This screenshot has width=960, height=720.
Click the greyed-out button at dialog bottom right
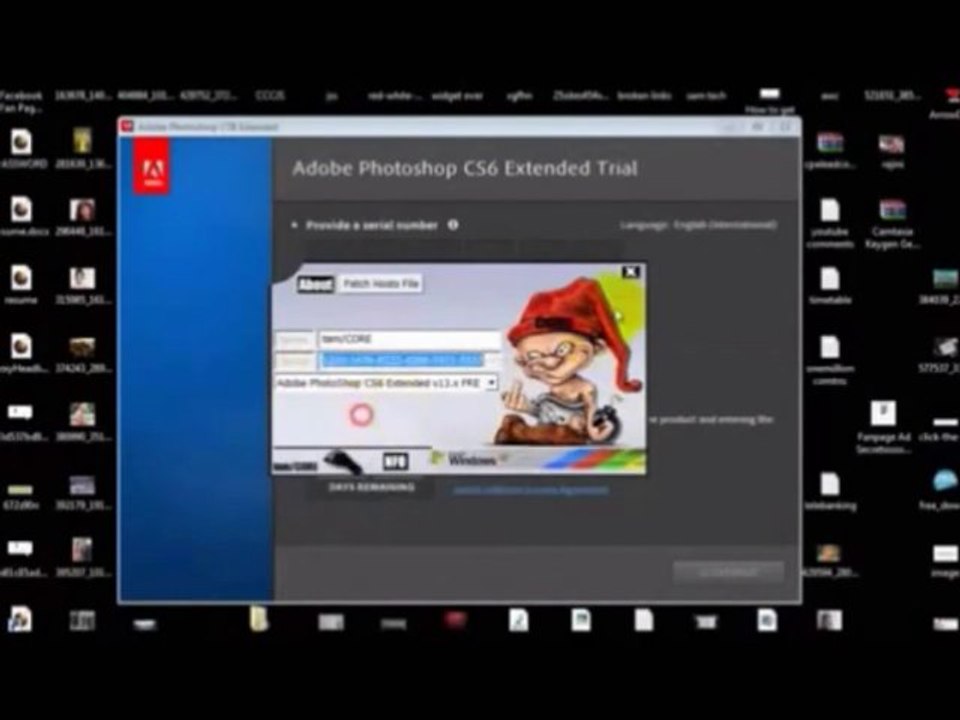coord(728,572)
